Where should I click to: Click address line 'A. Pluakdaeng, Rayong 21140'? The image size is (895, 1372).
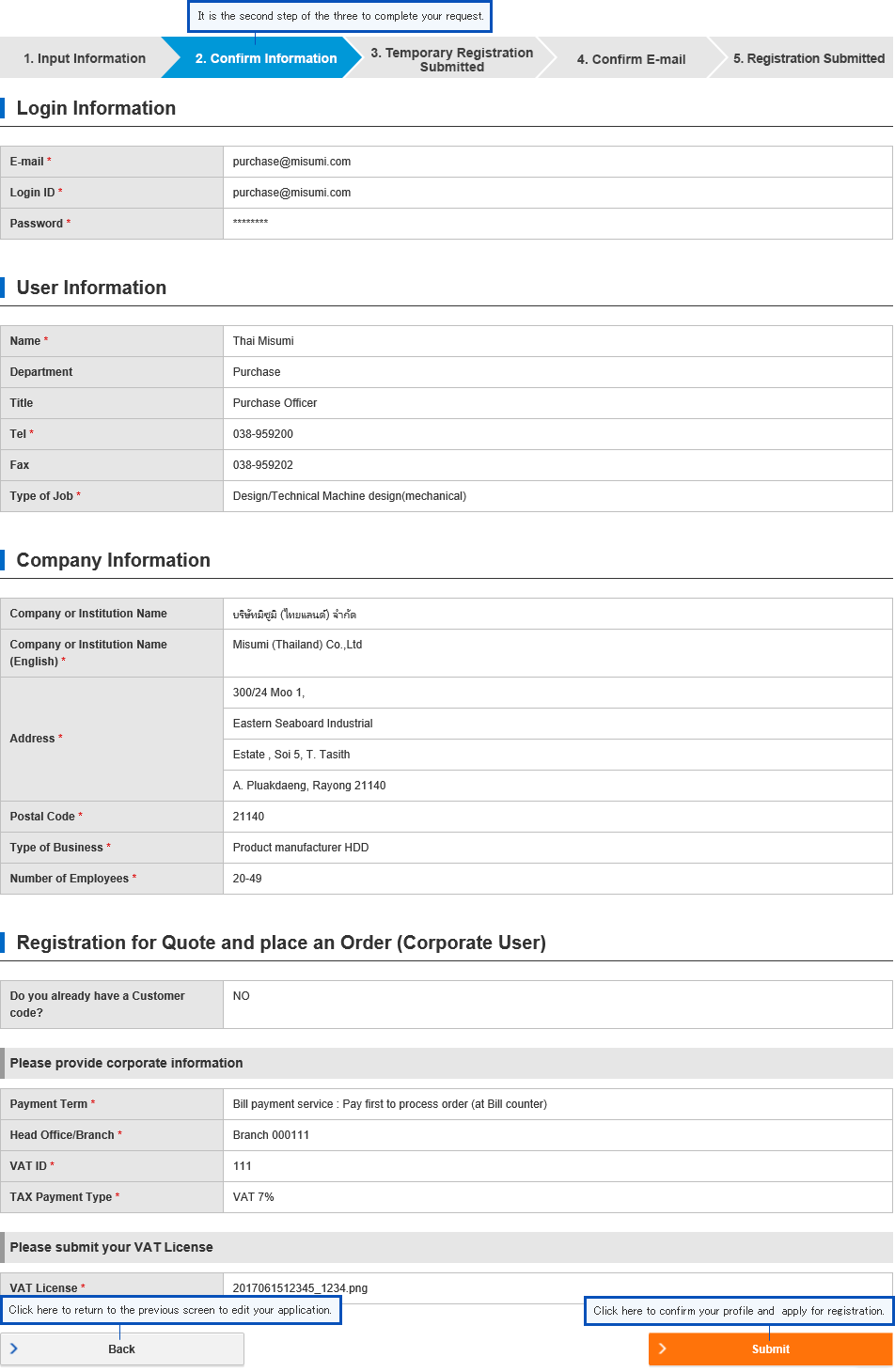coord(309,786)
